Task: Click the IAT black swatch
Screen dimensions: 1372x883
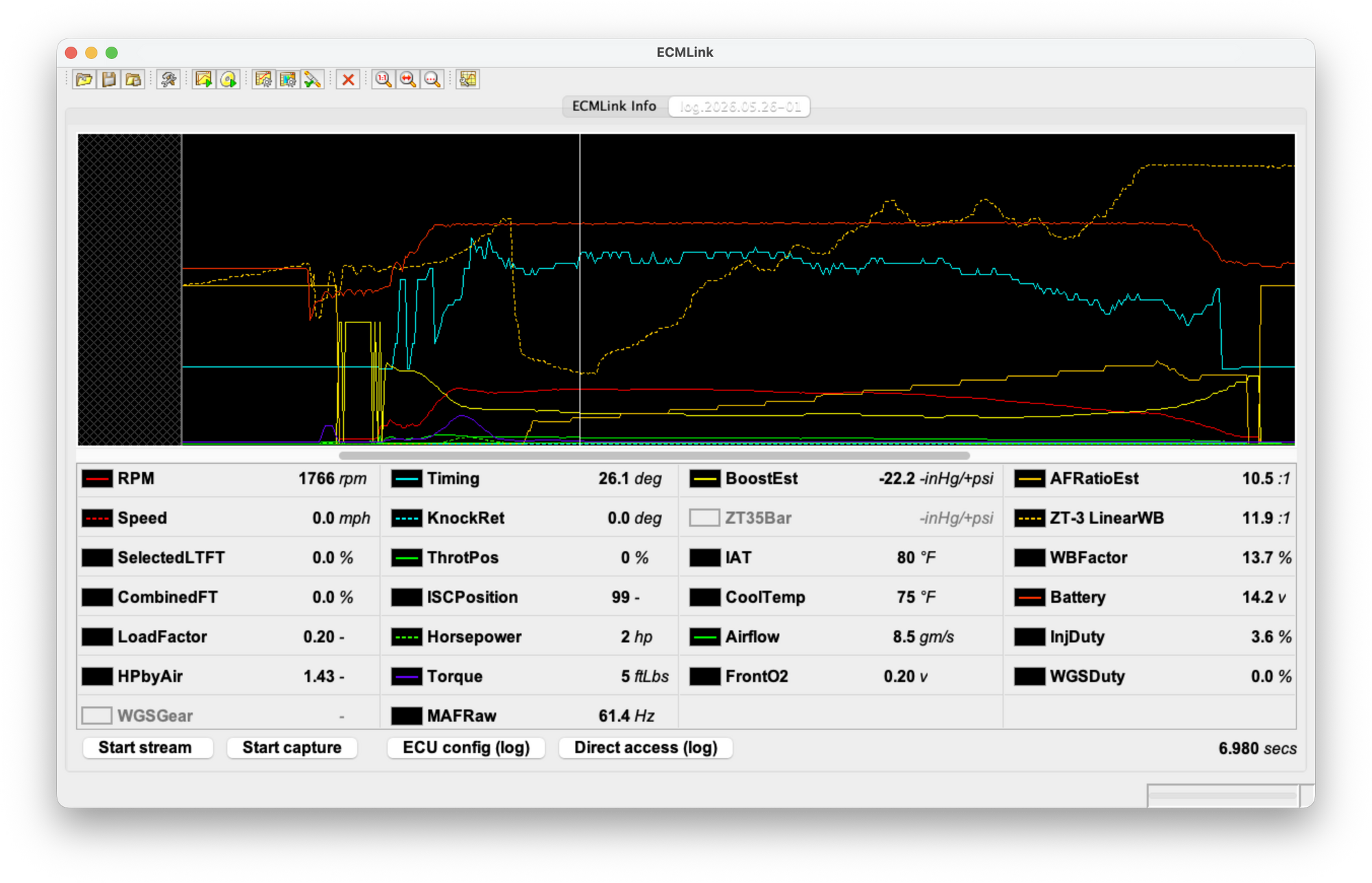Action: [705, 558]
